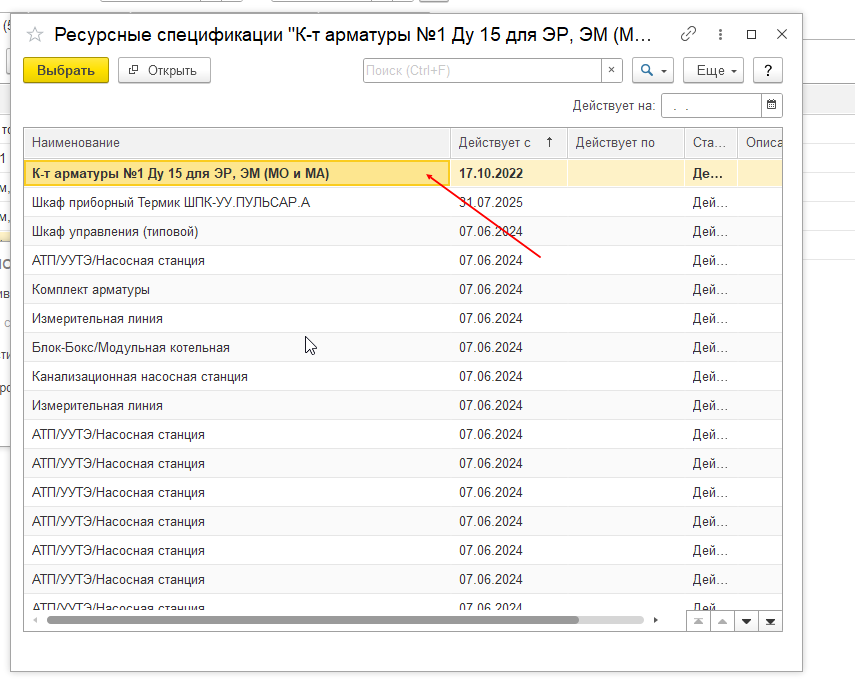Add this form to favorites with the star icon

pos(35,34)
